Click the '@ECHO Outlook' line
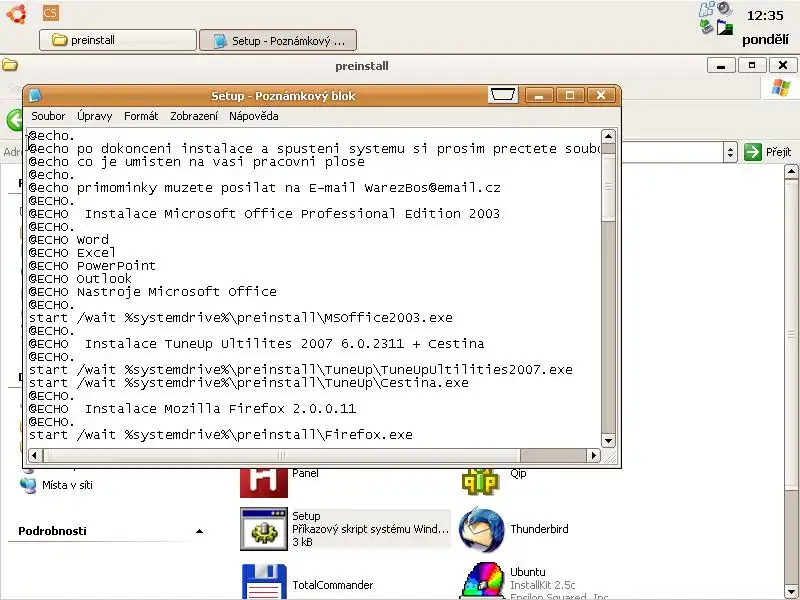This screenshot has height=600, width=800. (80, 279)
